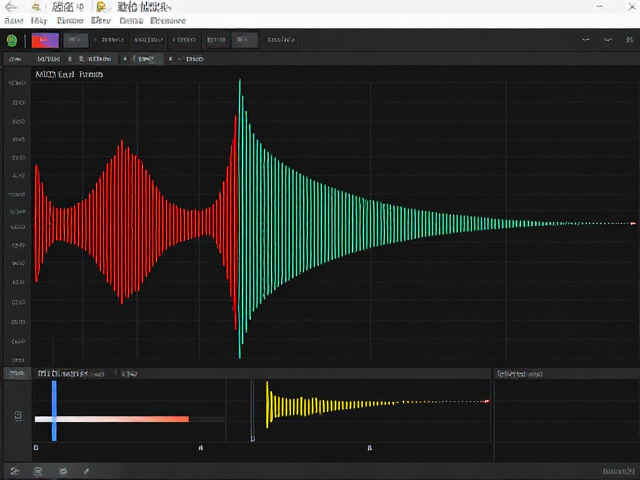Click the blue vertical marker in lower-left panel

[54, 411]
